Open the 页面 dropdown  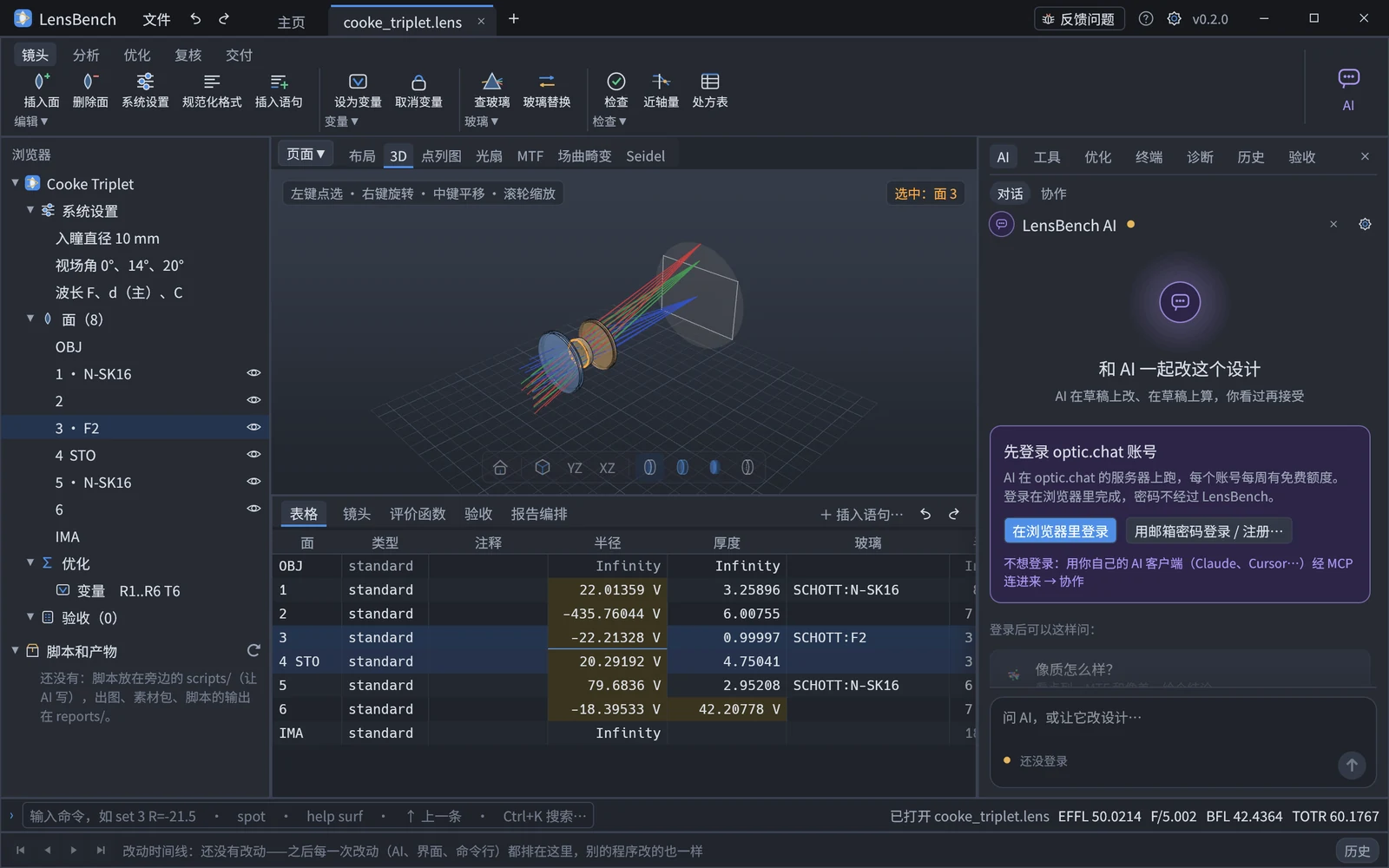[x=306, y=155]
